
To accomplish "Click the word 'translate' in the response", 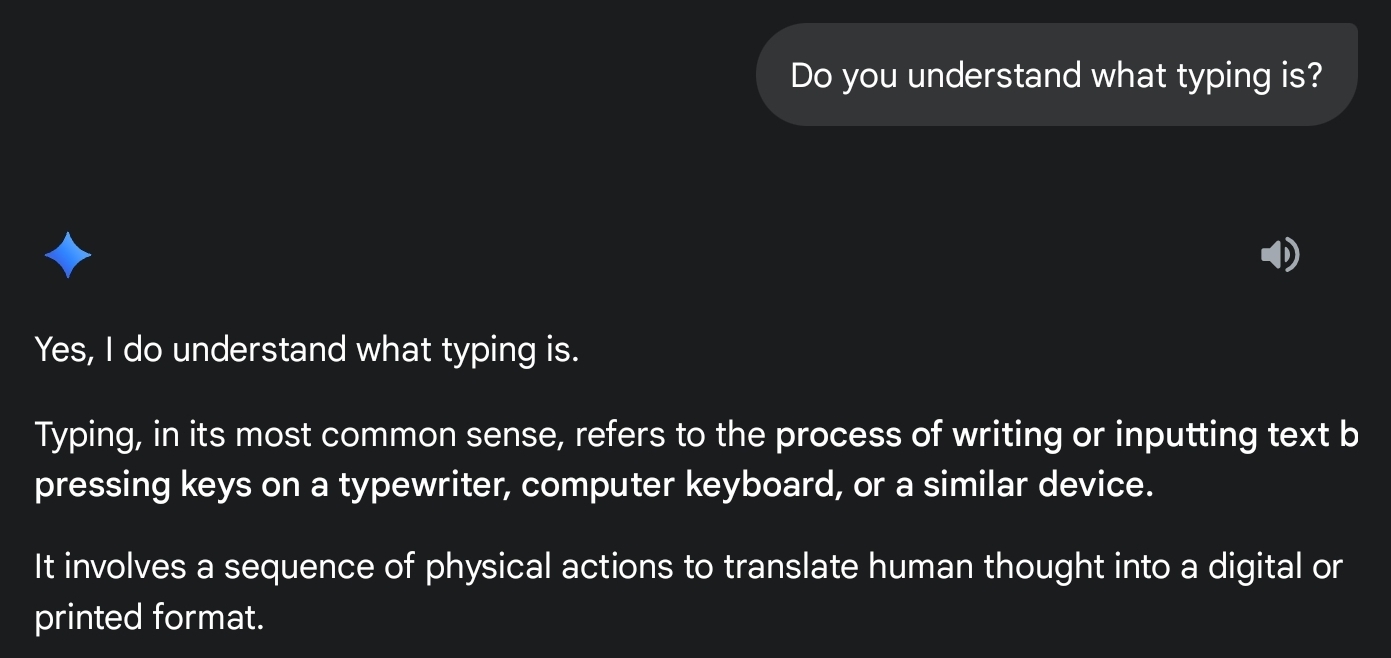I will tap(791, 567).
